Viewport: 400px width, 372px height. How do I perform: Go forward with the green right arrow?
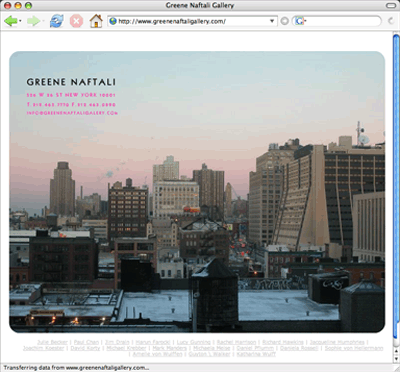tap(33, 21)
